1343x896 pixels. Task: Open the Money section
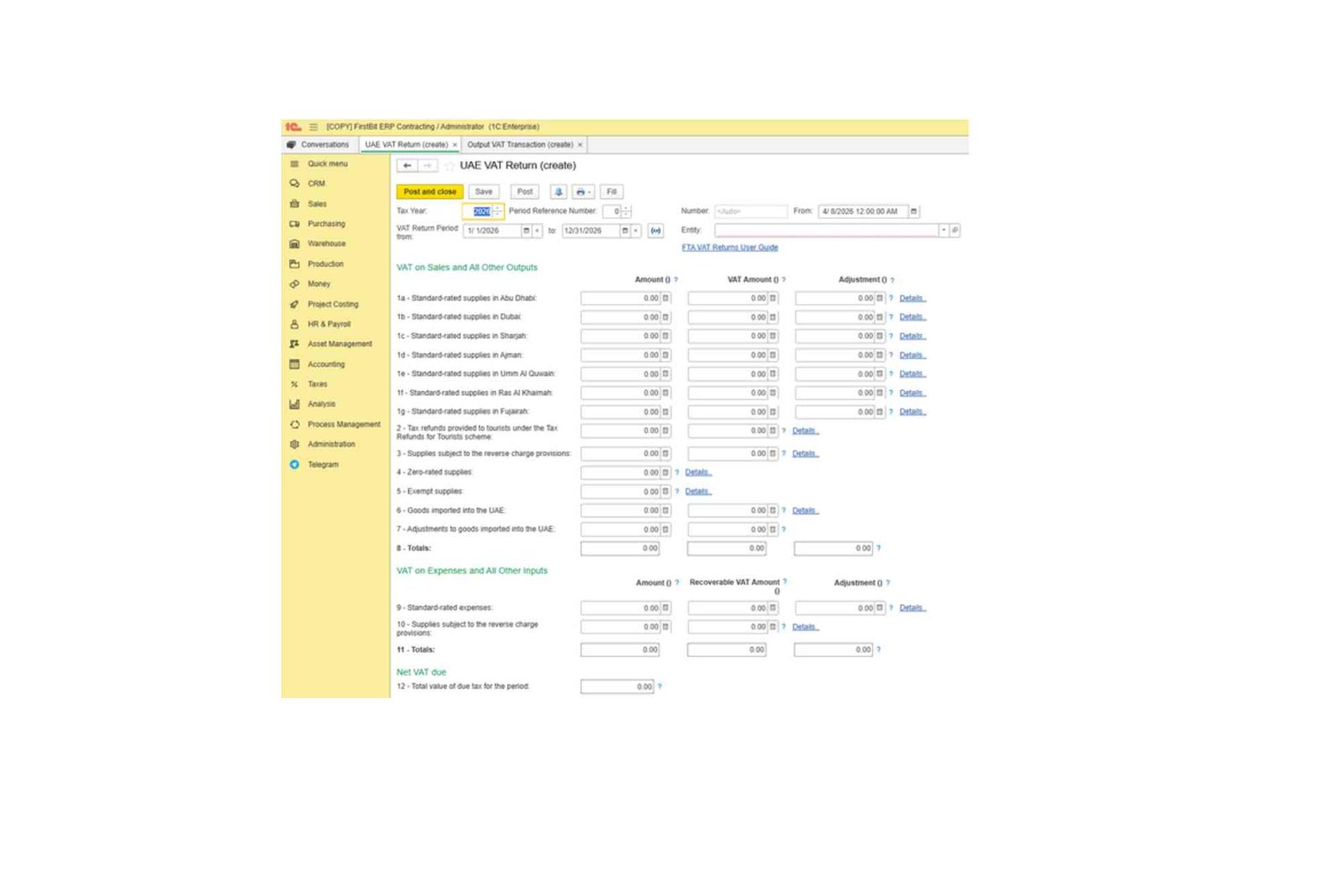click(319, 284)
